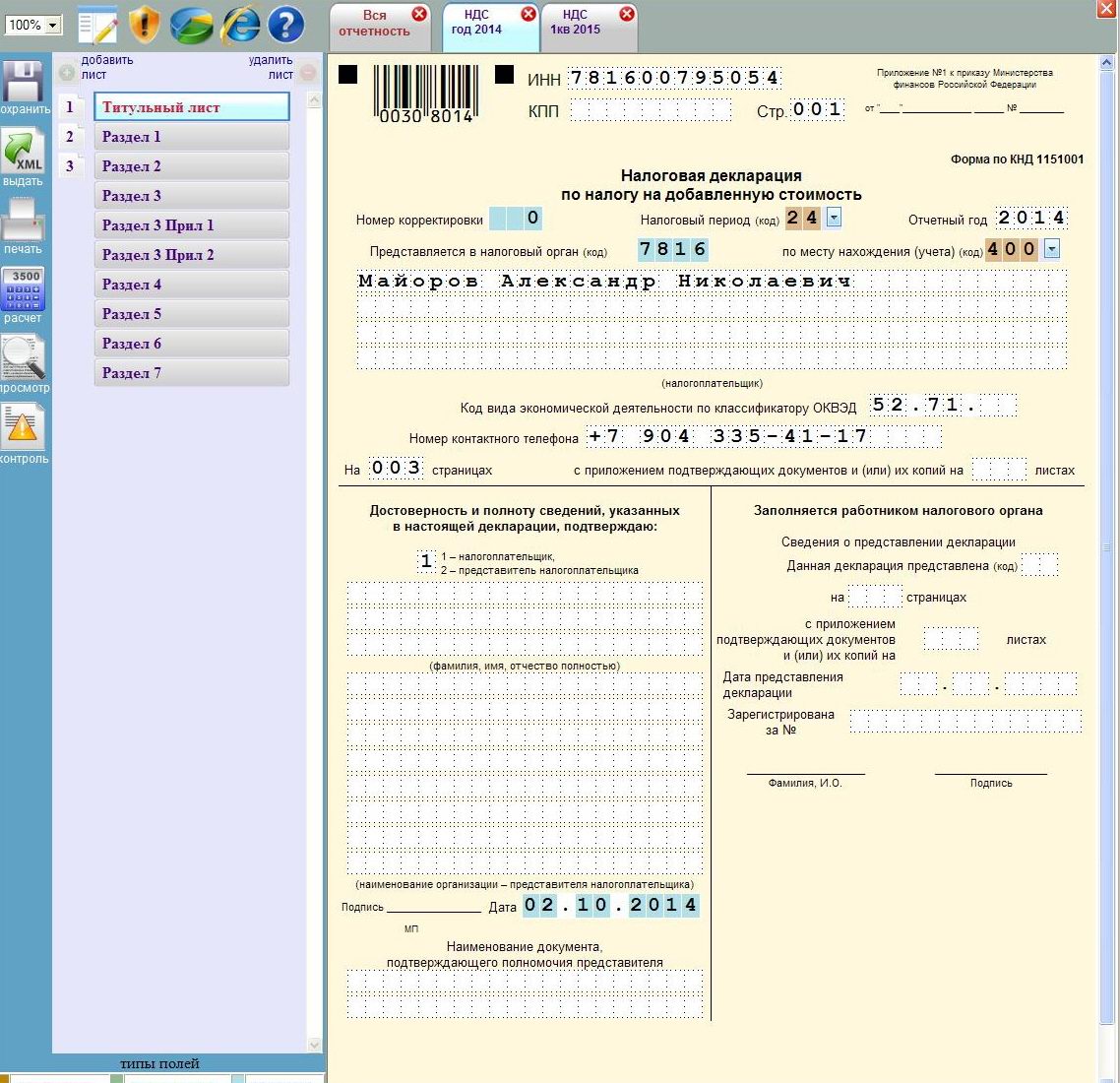This screenshot has width=1120, height=1083.
Task: Open the Налоговый период code dropdown
Action: click(x=834, y=218)
